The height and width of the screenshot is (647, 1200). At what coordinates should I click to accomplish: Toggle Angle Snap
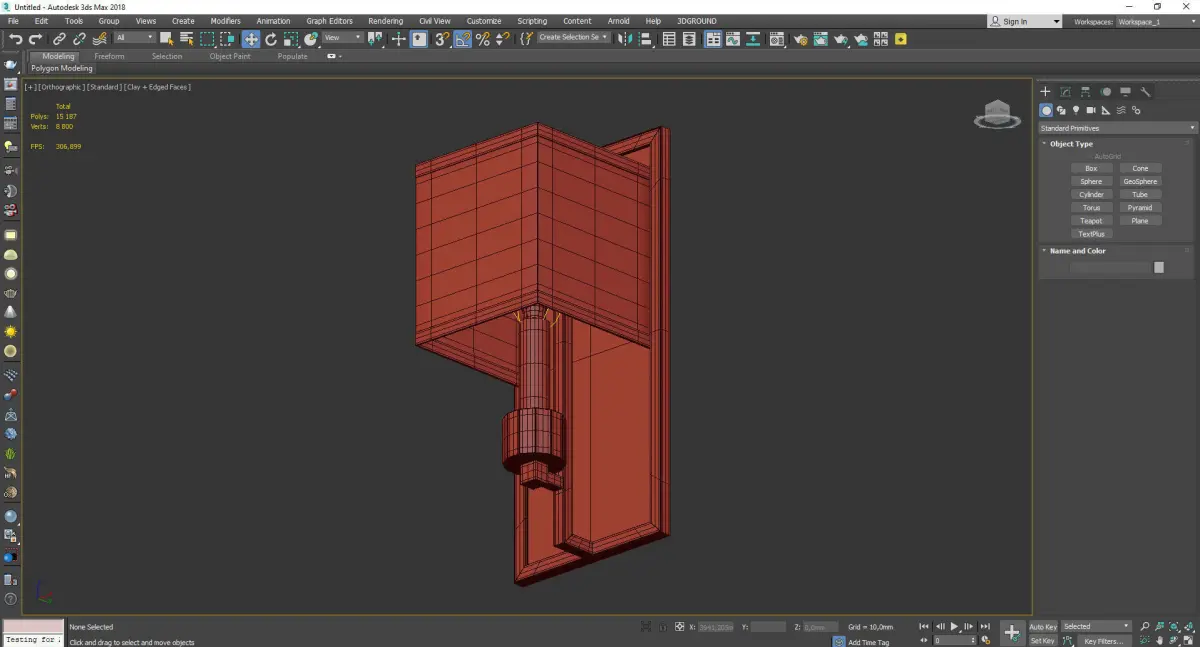pyautogui.click(x=463, y=39)
